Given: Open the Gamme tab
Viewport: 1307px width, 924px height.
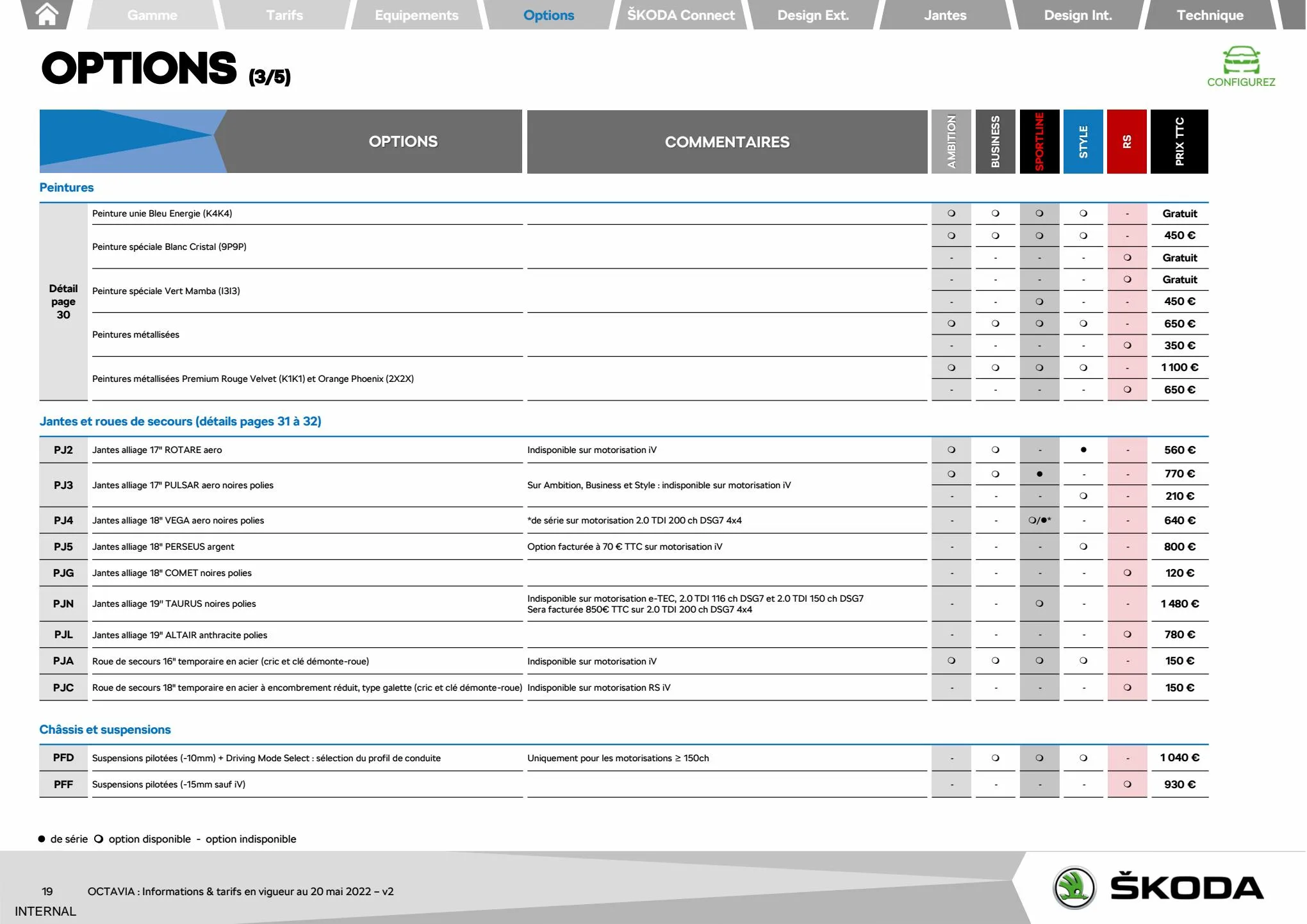Looking at the screenshot, I should (x=152, y=15).
